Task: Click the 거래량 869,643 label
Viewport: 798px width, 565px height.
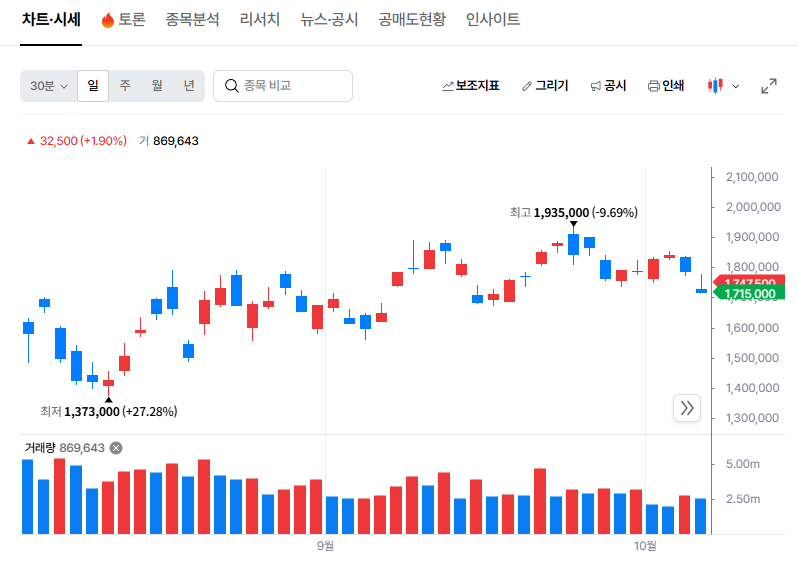Action: 65,448
